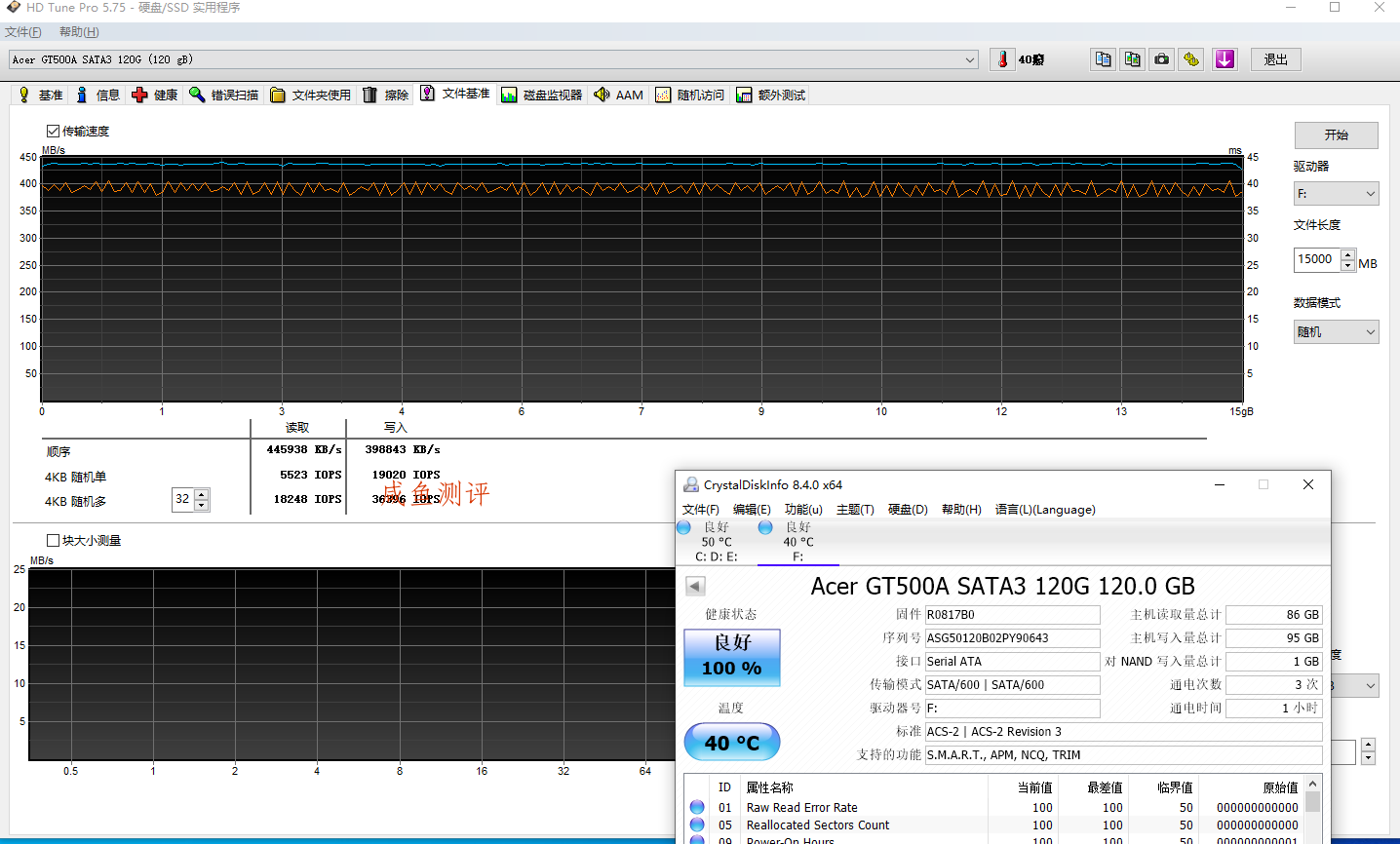Select the 文件基准 file benchmark tab
Viewport: 1400px width, 844px height.
pos(455,94)
